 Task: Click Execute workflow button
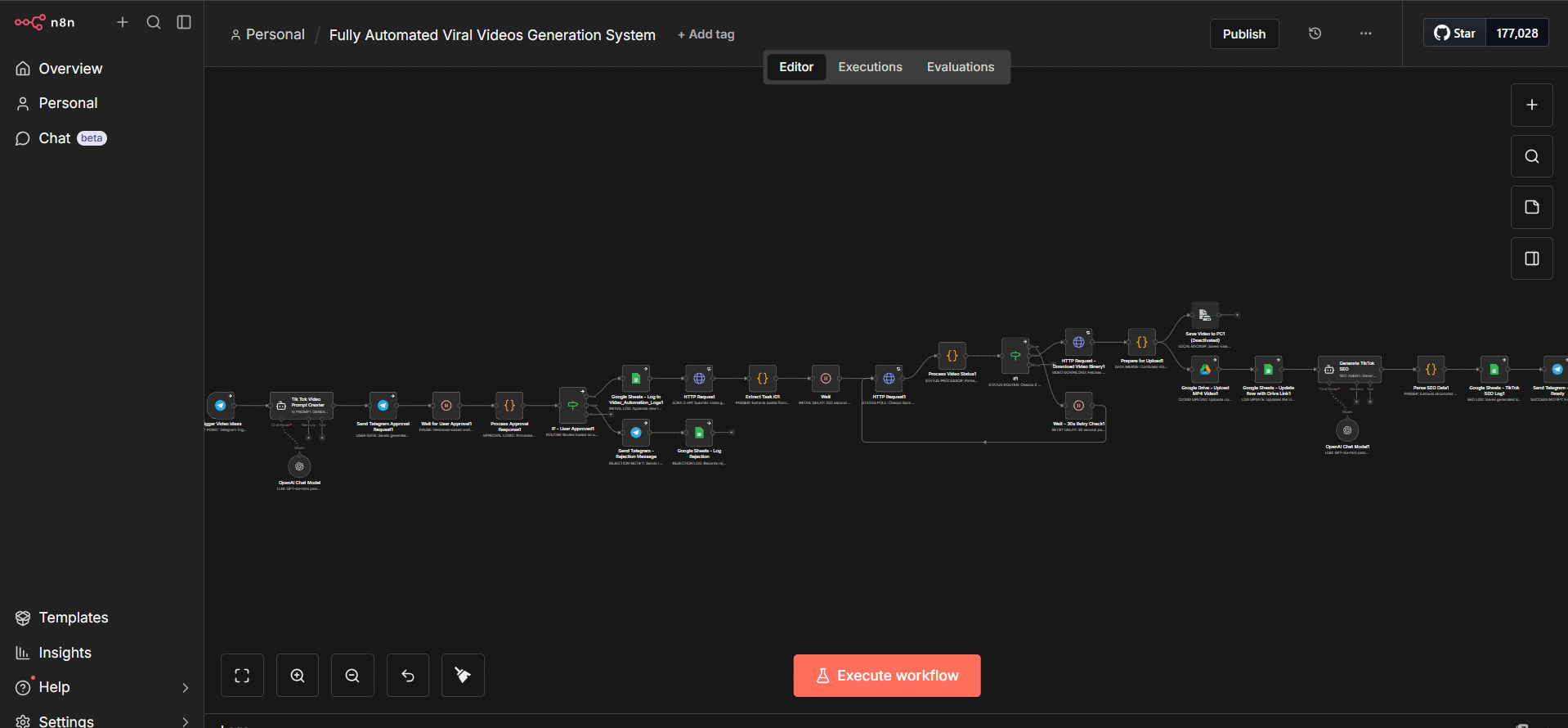[887, 676]
